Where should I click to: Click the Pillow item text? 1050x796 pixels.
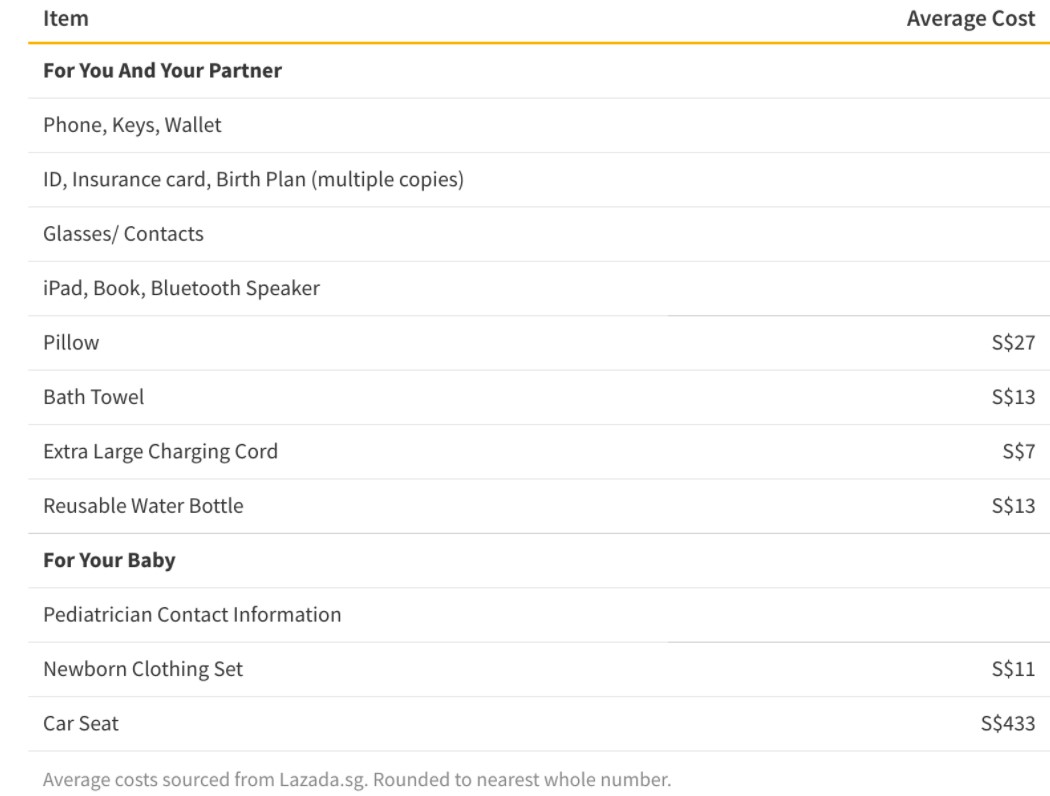[x=71, y=343]
